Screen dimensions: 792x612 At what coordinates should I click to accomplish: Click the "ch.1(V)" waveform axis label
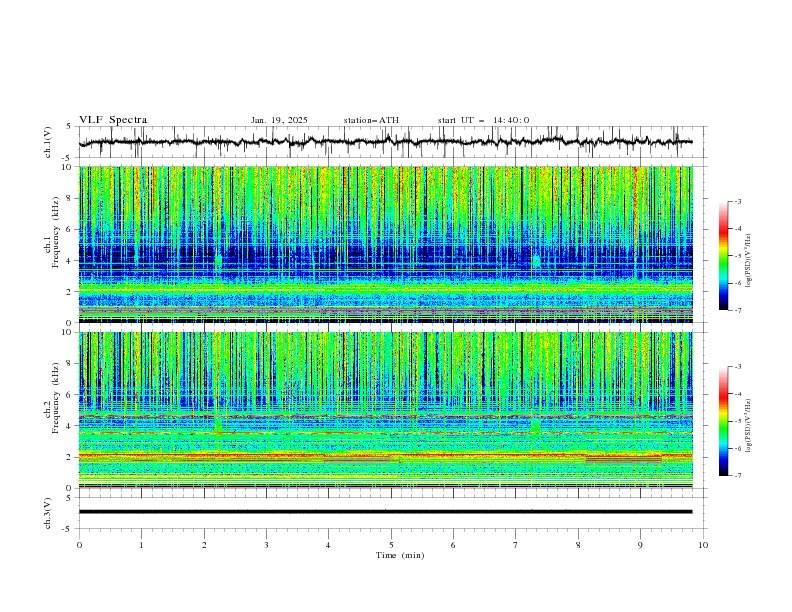48,142
